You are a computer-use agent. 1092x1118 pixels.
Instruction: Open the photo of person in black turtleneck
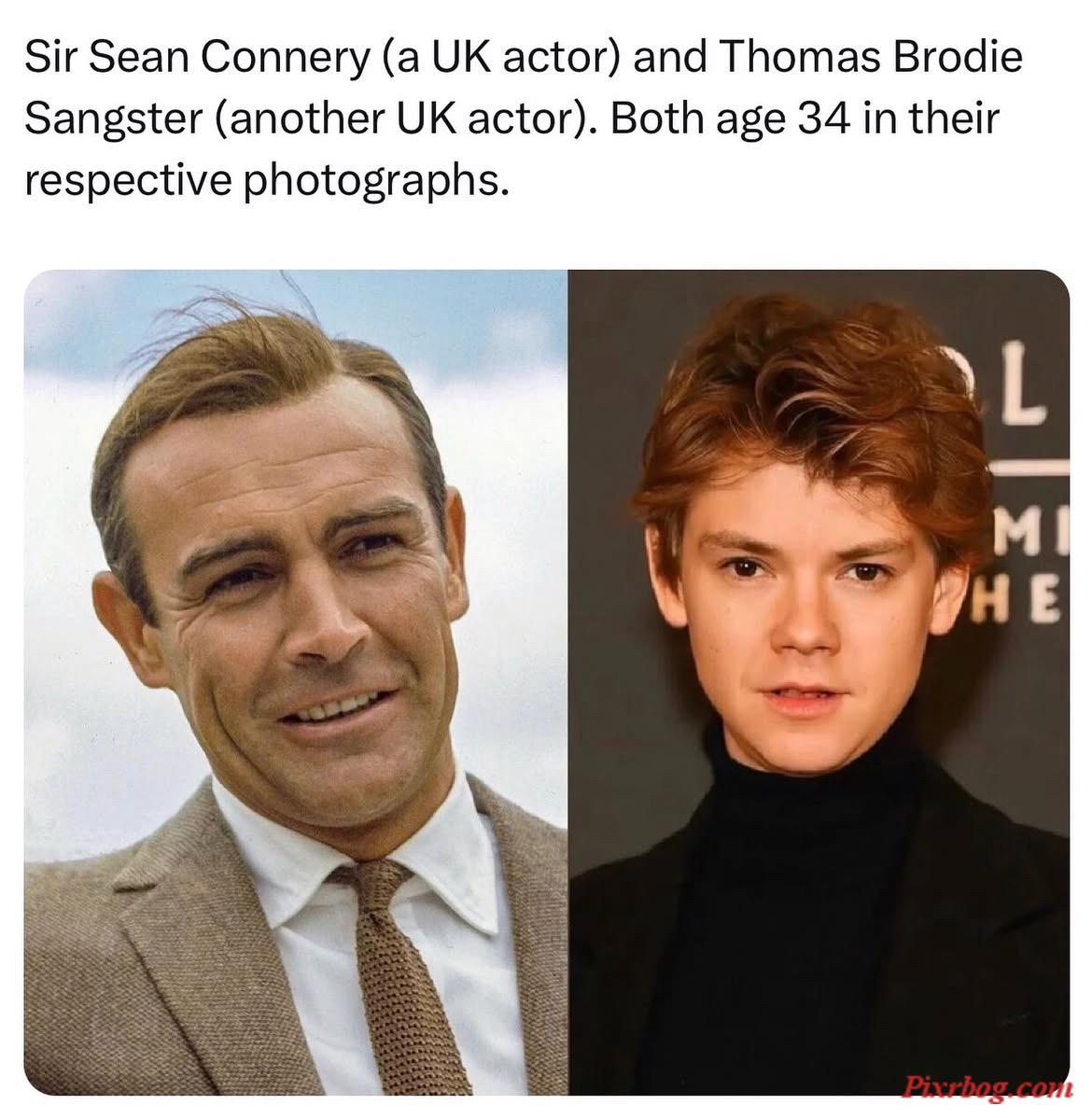pos(819,682)
